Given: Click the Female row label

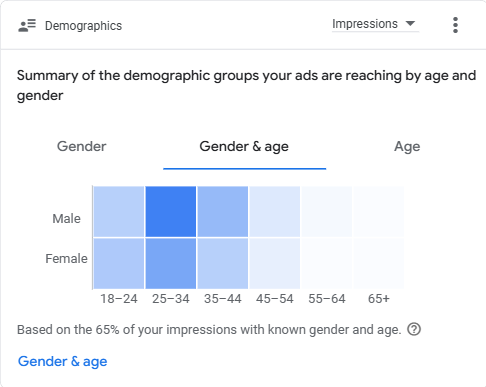Looking at the screenshot, I should pyautogui.click(x=66, y=259).
